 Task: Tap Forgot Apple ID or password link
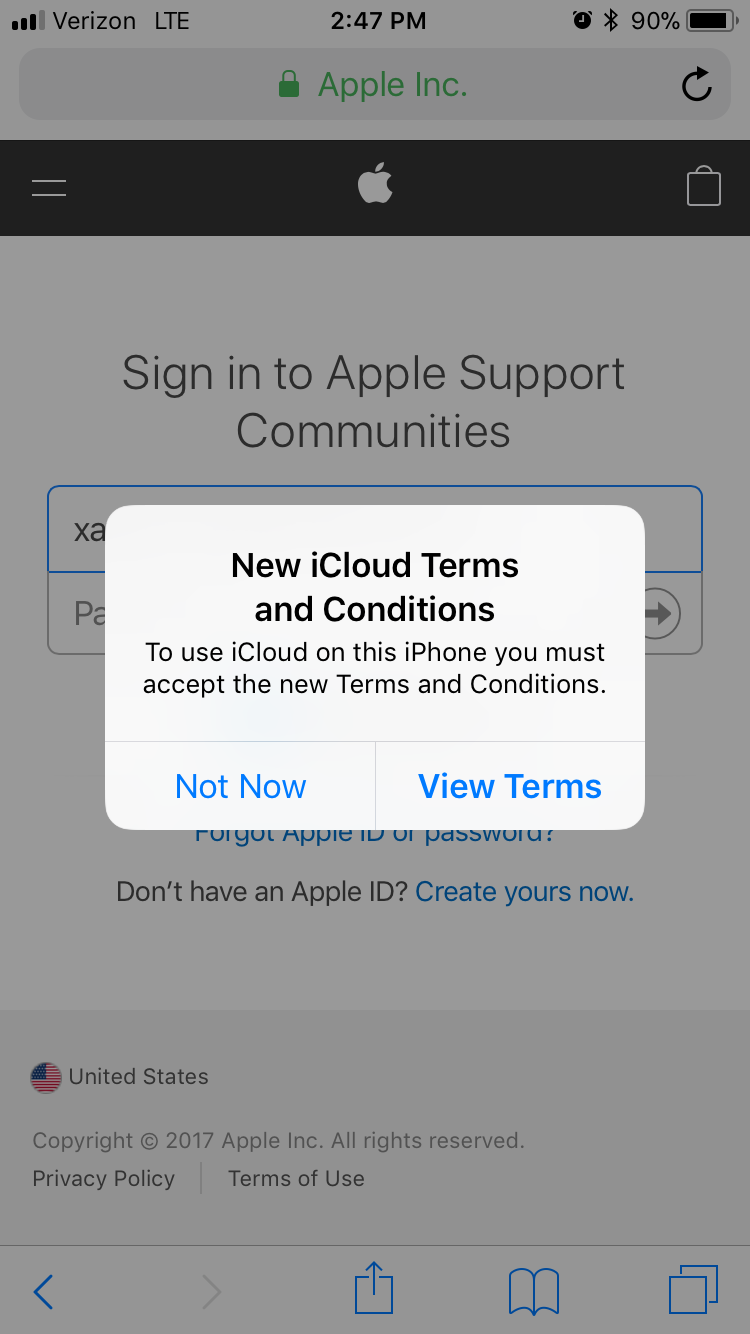pos(375,833)
